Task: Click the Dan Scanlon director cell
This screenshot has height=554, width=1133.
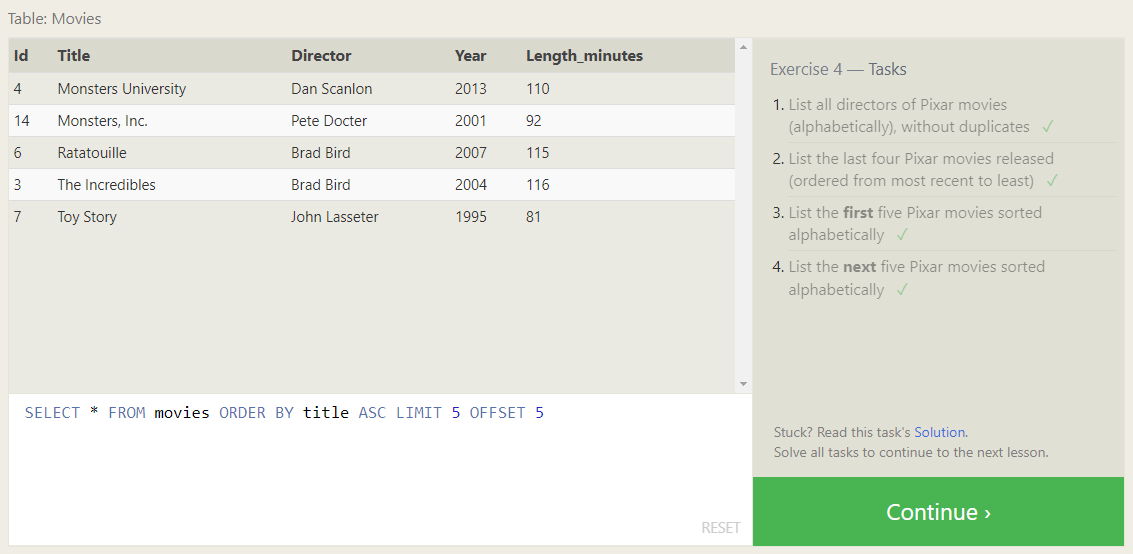Action: click(332, 89)
